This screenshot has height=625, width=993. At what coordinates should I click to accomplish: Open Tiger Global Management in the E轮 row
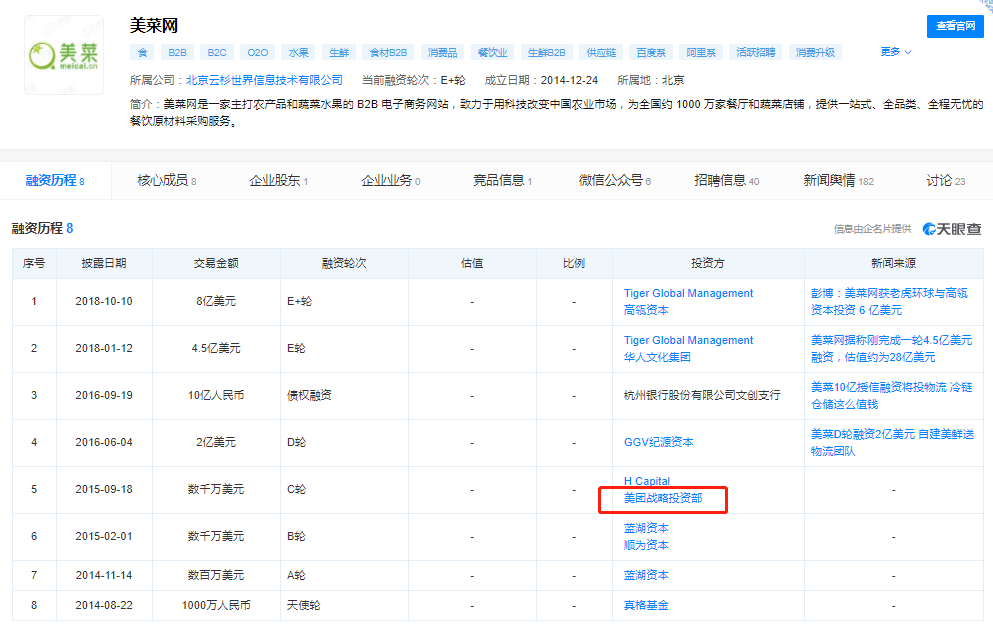pos(688,340)
